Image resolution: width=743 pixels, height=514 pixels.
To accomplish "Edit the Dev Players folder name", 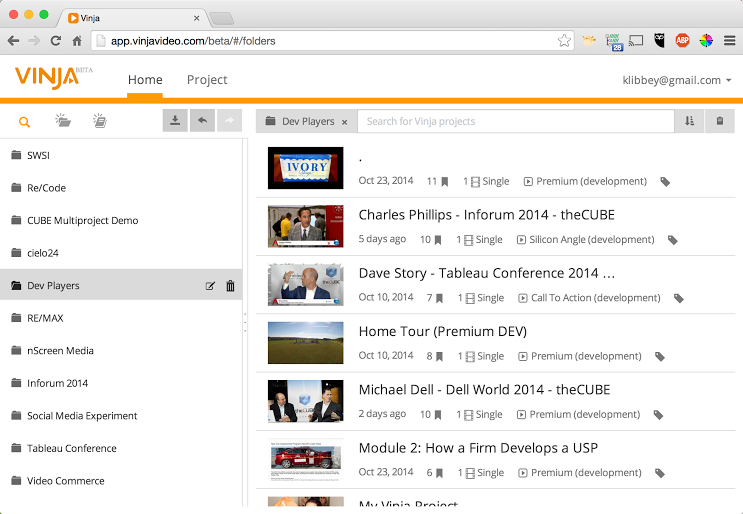I will coord(210,286).
